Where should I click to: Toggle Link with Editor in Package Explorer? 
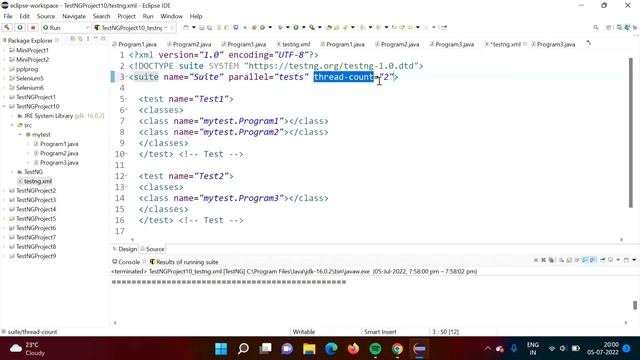tap(80, 39)
